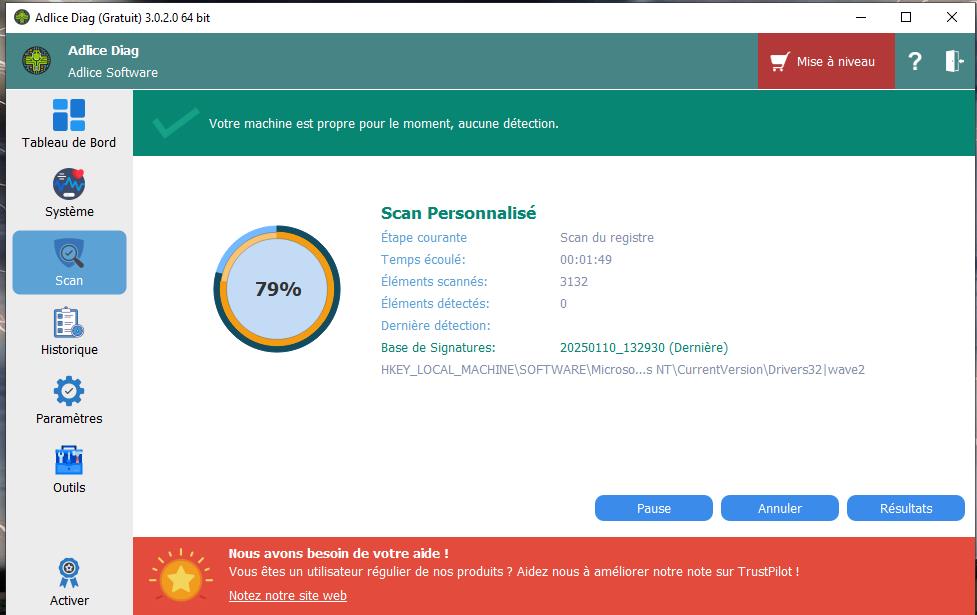This screenshot has width=977, height=615.
Task: Click the Activer ribbon badge icon
Action: click(69, 573)
